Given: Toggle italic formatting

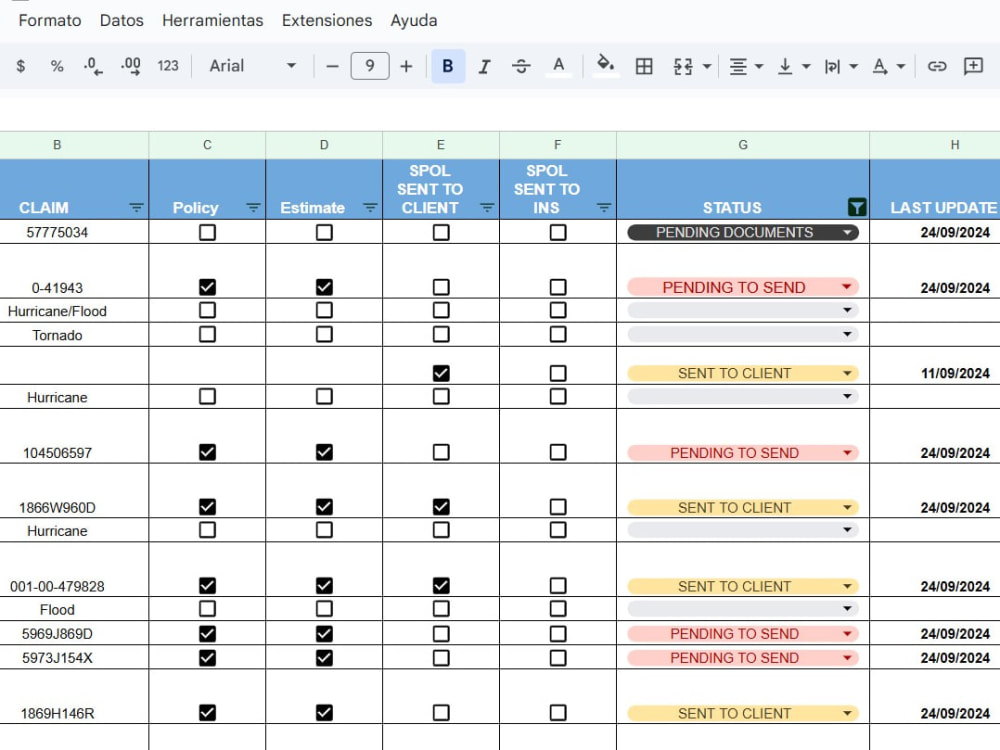Looking at the screenshot, I should pyautogui.click(x=484, y=66).
